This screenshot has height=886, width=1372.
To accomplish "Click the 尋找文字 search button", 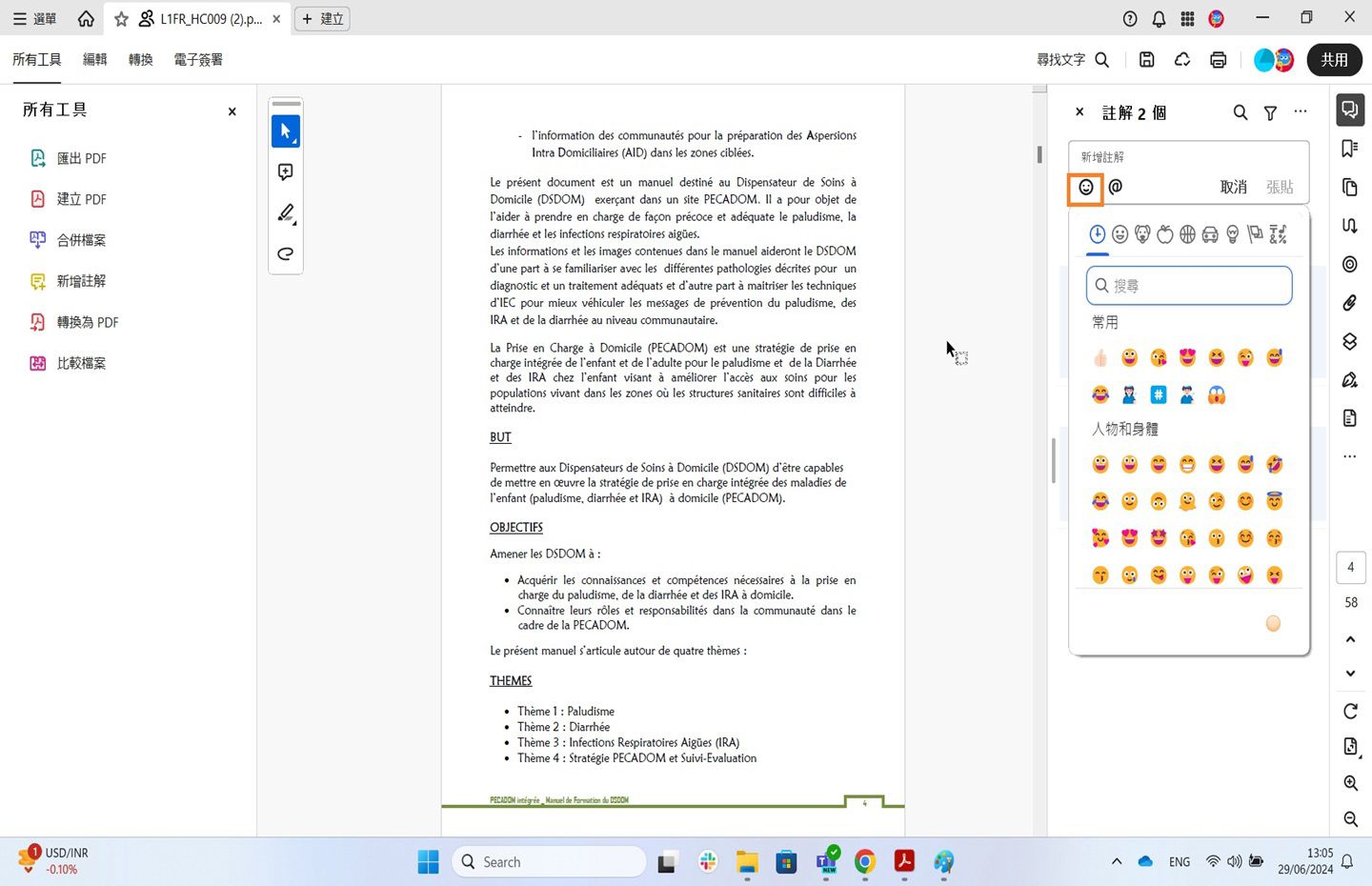I will click(x=1073, y=59).
